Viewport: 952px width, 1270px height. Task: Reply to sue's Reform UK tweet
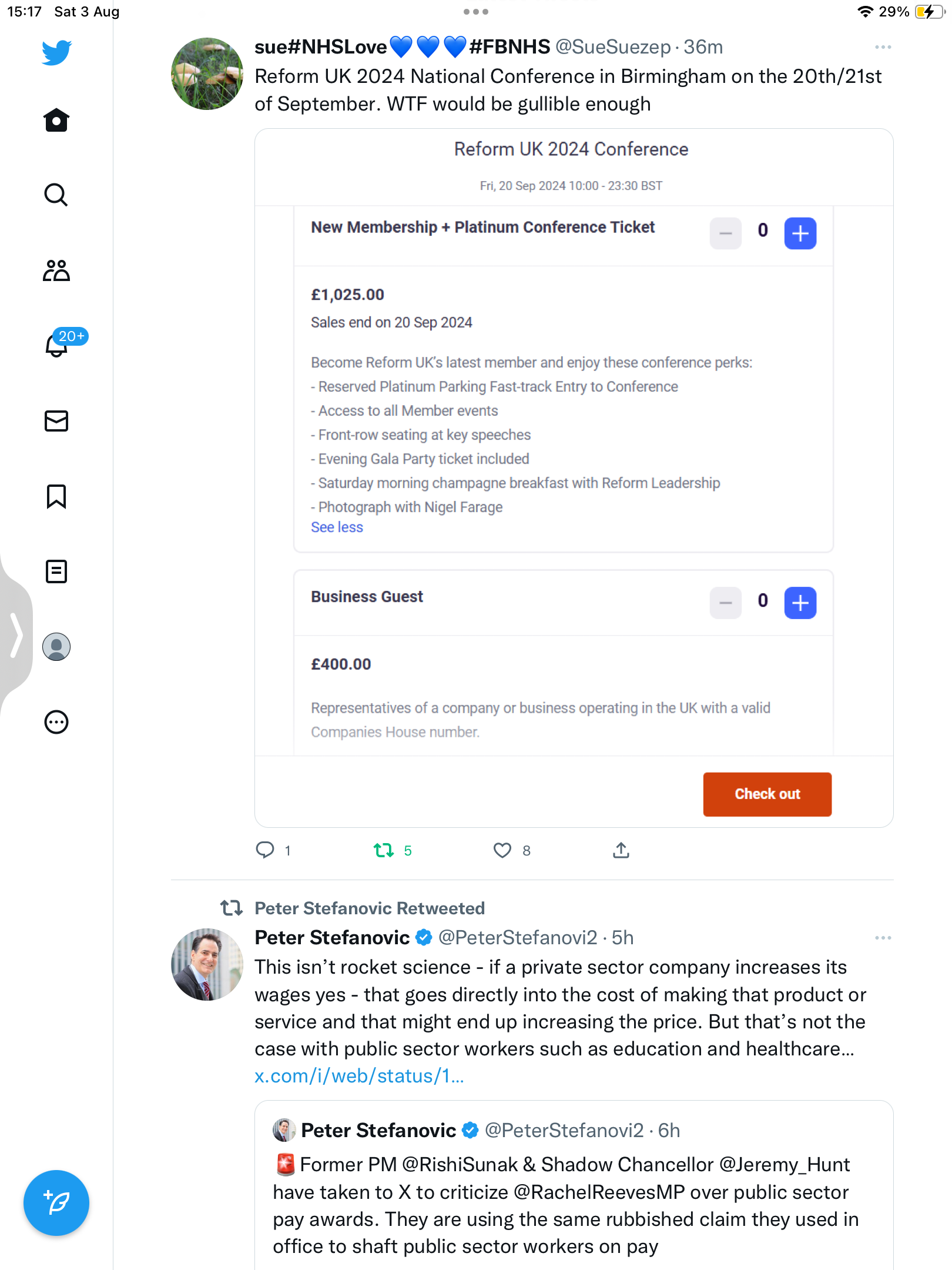(x=265, y=850)
